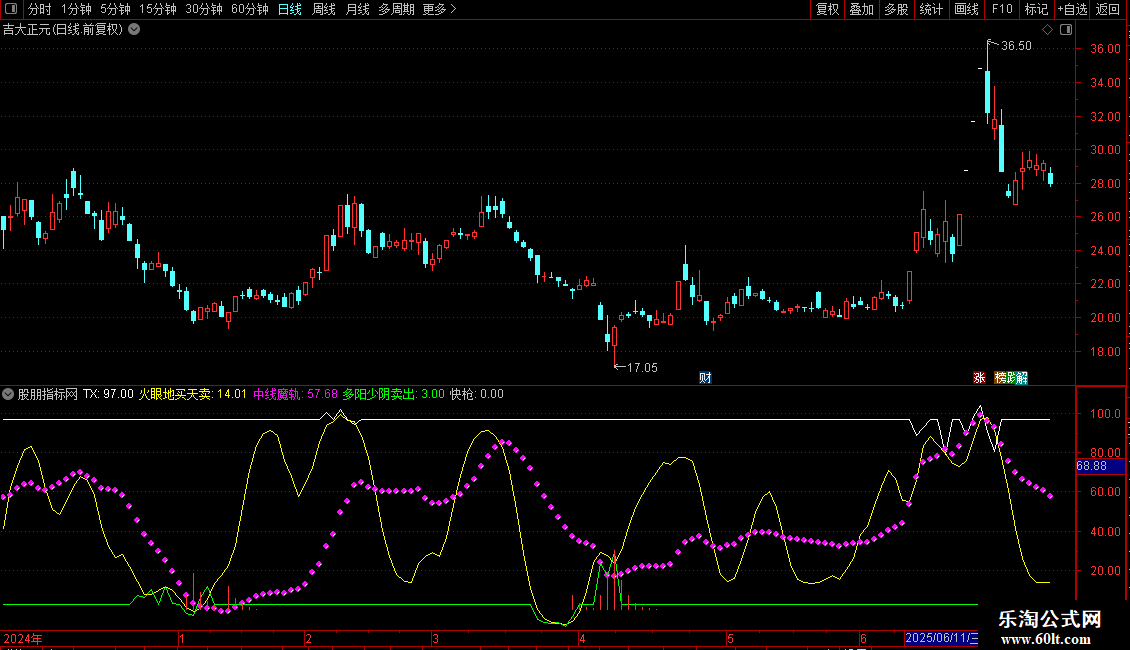Click the 快枪: 0.00 label
This screenshot has width=1130, height=650.
(477, 394)
